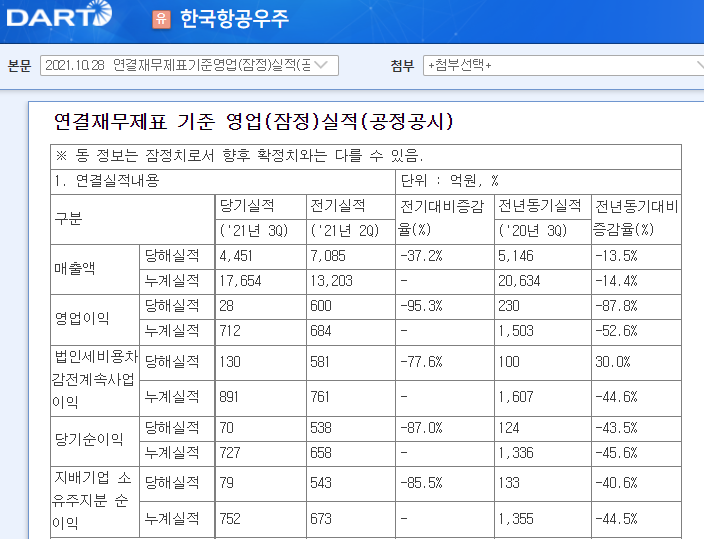Open the 본문 document dropdown
The width and height of the screenshot is (704, 539).
pos(189,66)
